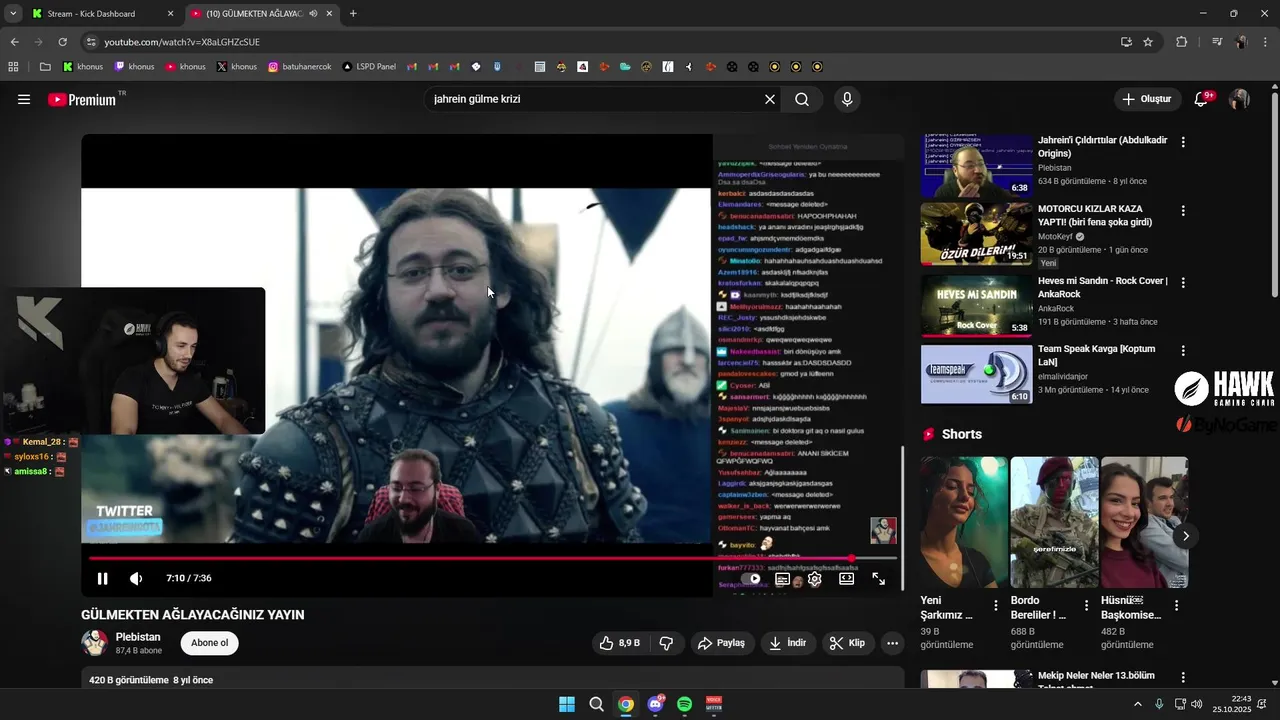Viewport: 1280px width, 720px height.
Task: Click the search magnifier button
Action: pos(802,99)
